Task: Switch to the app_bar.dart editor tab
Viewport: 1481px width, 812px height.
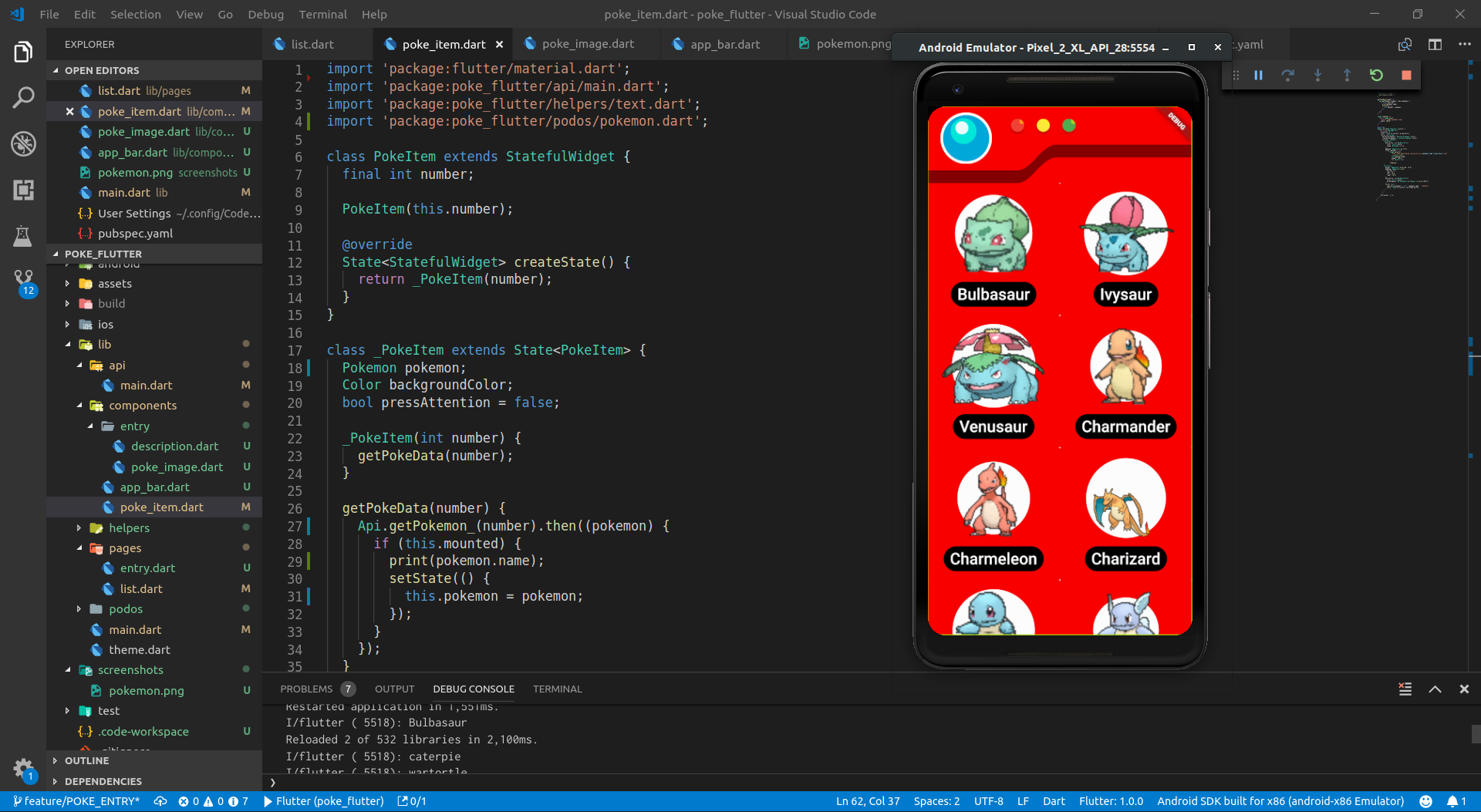Action: [725, 45]
